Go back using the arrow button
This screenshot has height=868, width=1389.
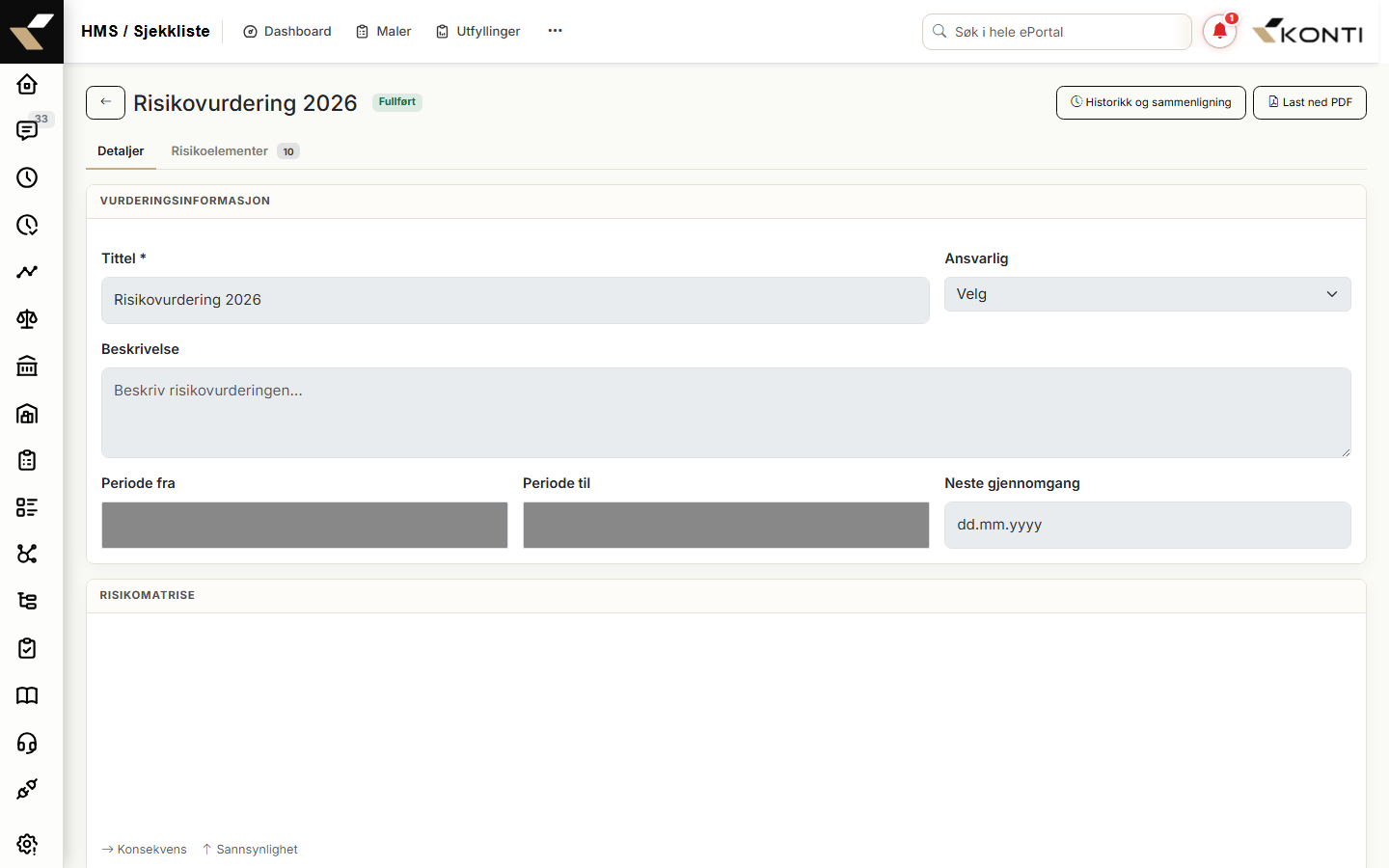click(105, 102)
